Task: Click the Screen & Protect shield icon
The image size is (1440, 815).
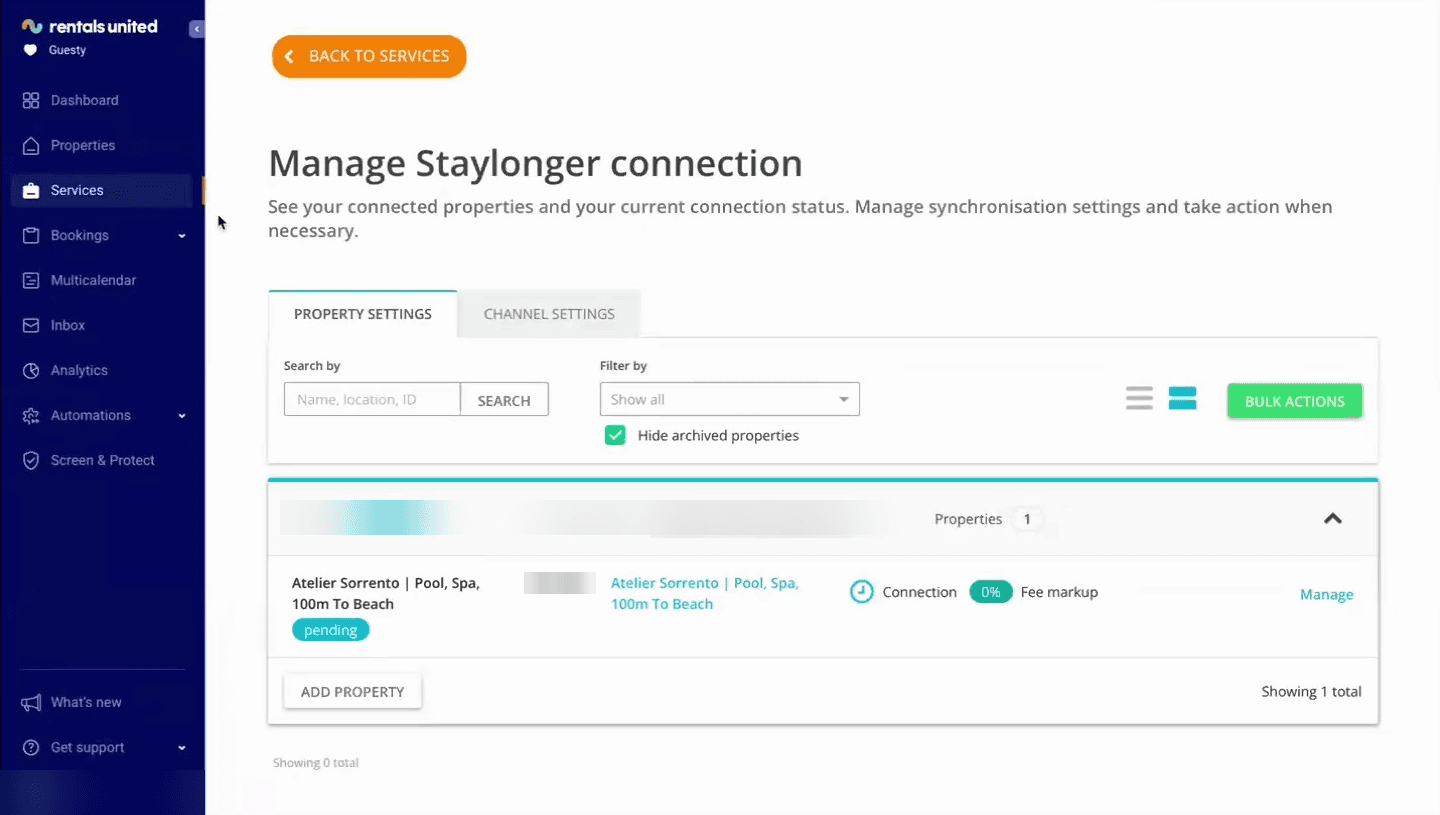Action: tap(31, 460)
